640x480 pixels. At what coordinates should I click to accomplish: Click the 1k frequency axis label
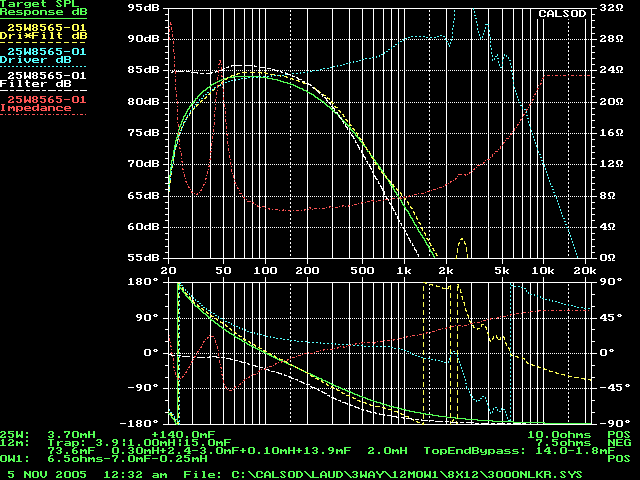(402, 271)
